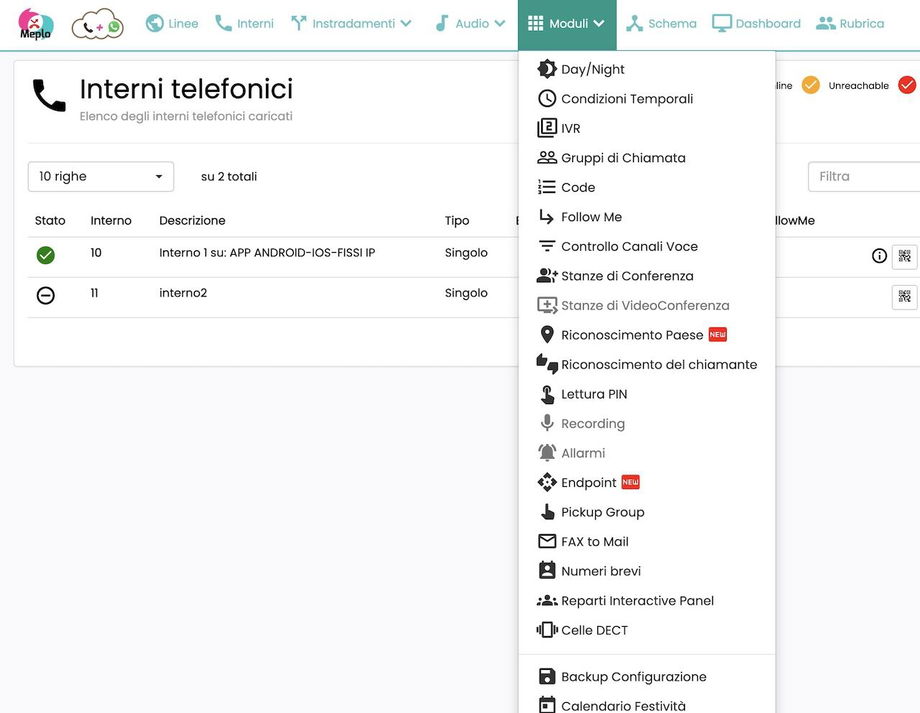Click green status checkmark for interno 10
The image size is (920, 713).
pyautogui.click(x=45, y=255)
